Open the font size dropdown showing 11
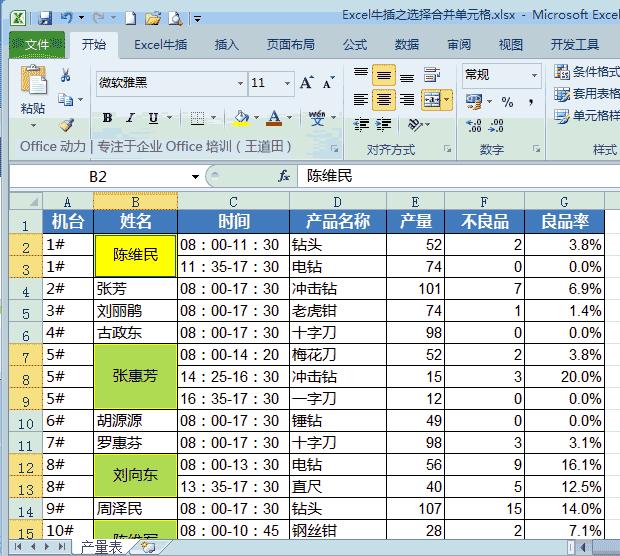This screenshot has width=620, height=556. [287, 83]
